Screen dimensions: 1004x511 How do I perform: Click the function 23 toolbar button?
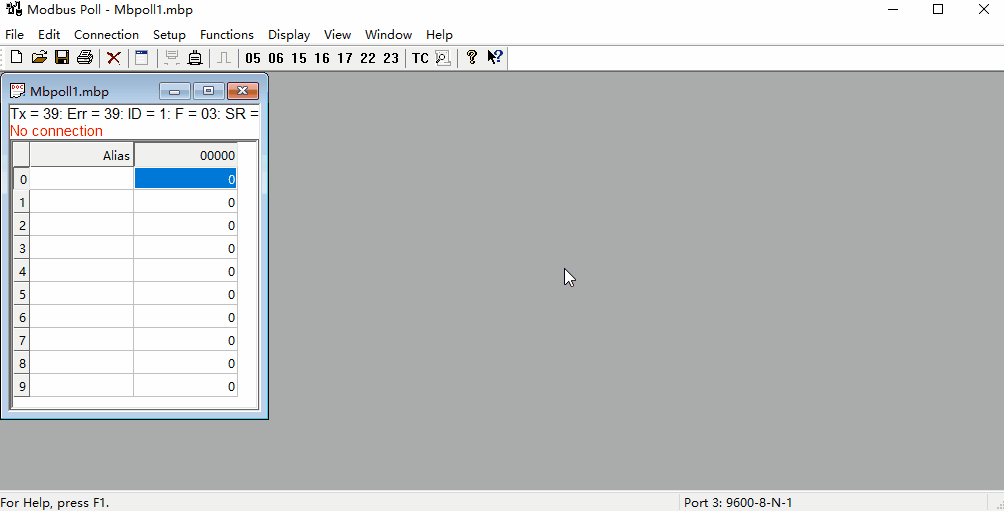tap(390, 58)
